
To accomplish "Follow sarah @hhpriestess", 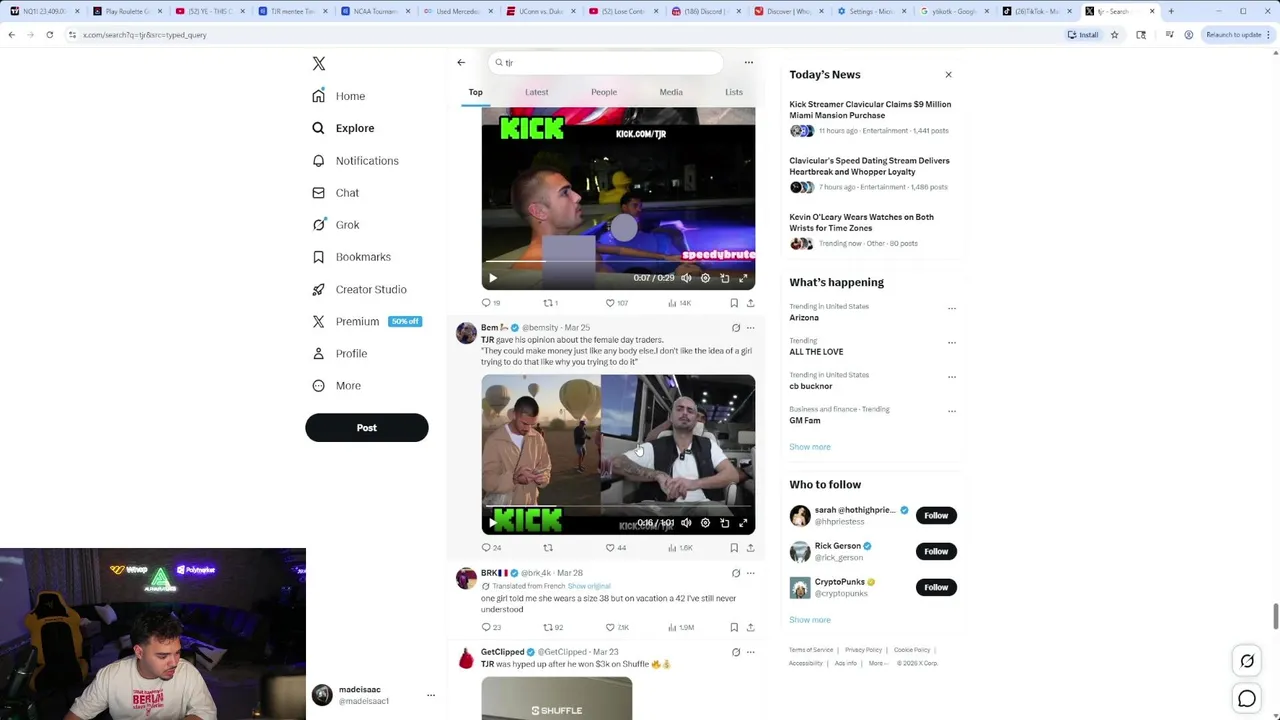I will point(936,516).
